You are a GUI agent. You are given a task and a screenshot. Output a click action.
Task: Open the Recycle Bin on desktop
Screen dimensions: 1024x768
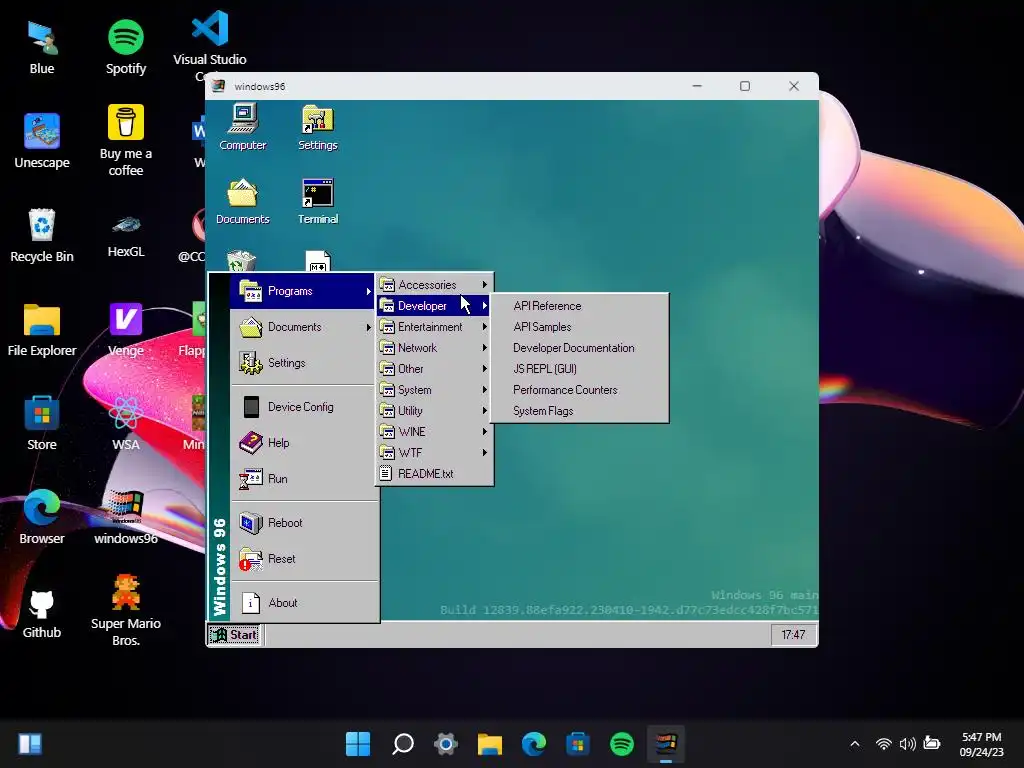point(42,235)
